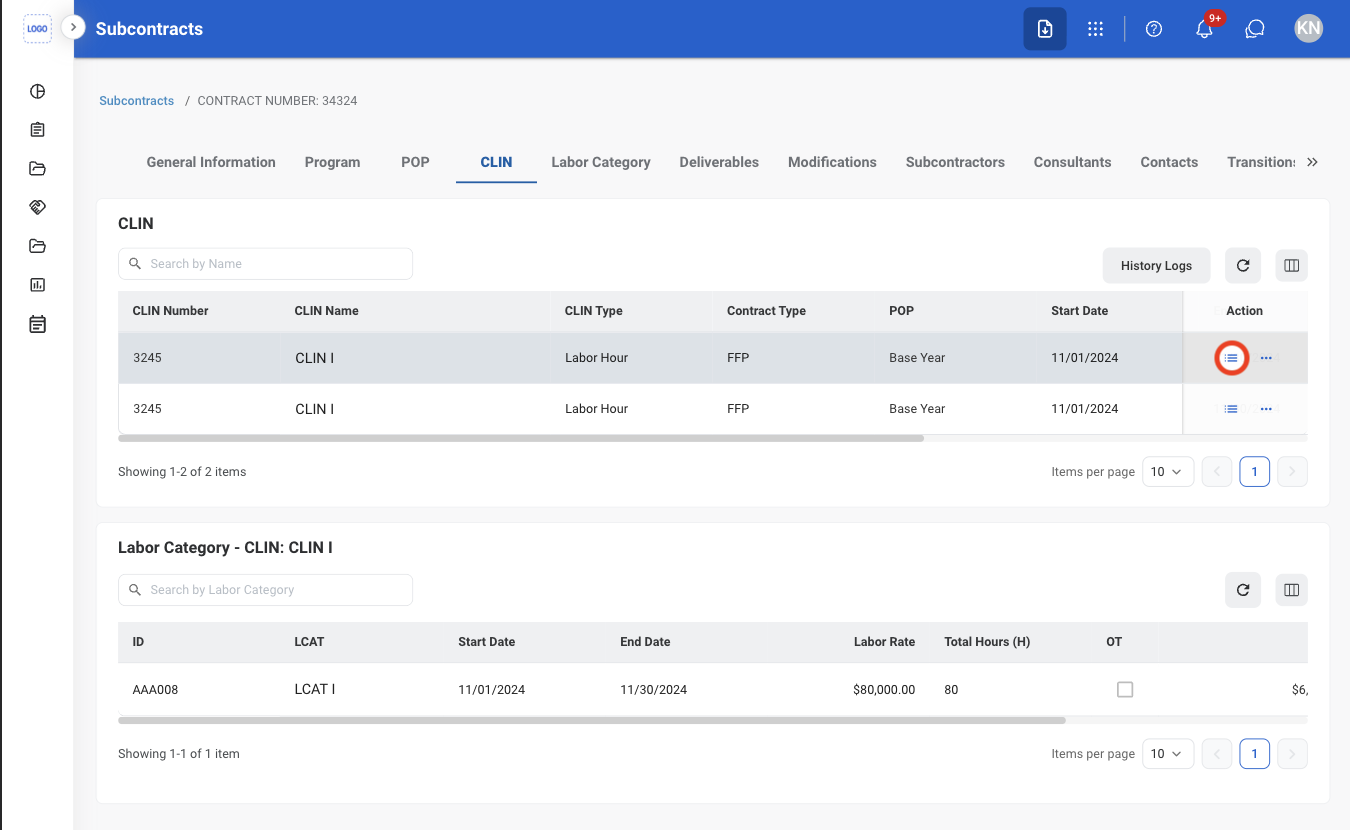The height and width of the screenshot is (830, 1350).
Task: Open History Logs
Action: [x=1156, y=265]
